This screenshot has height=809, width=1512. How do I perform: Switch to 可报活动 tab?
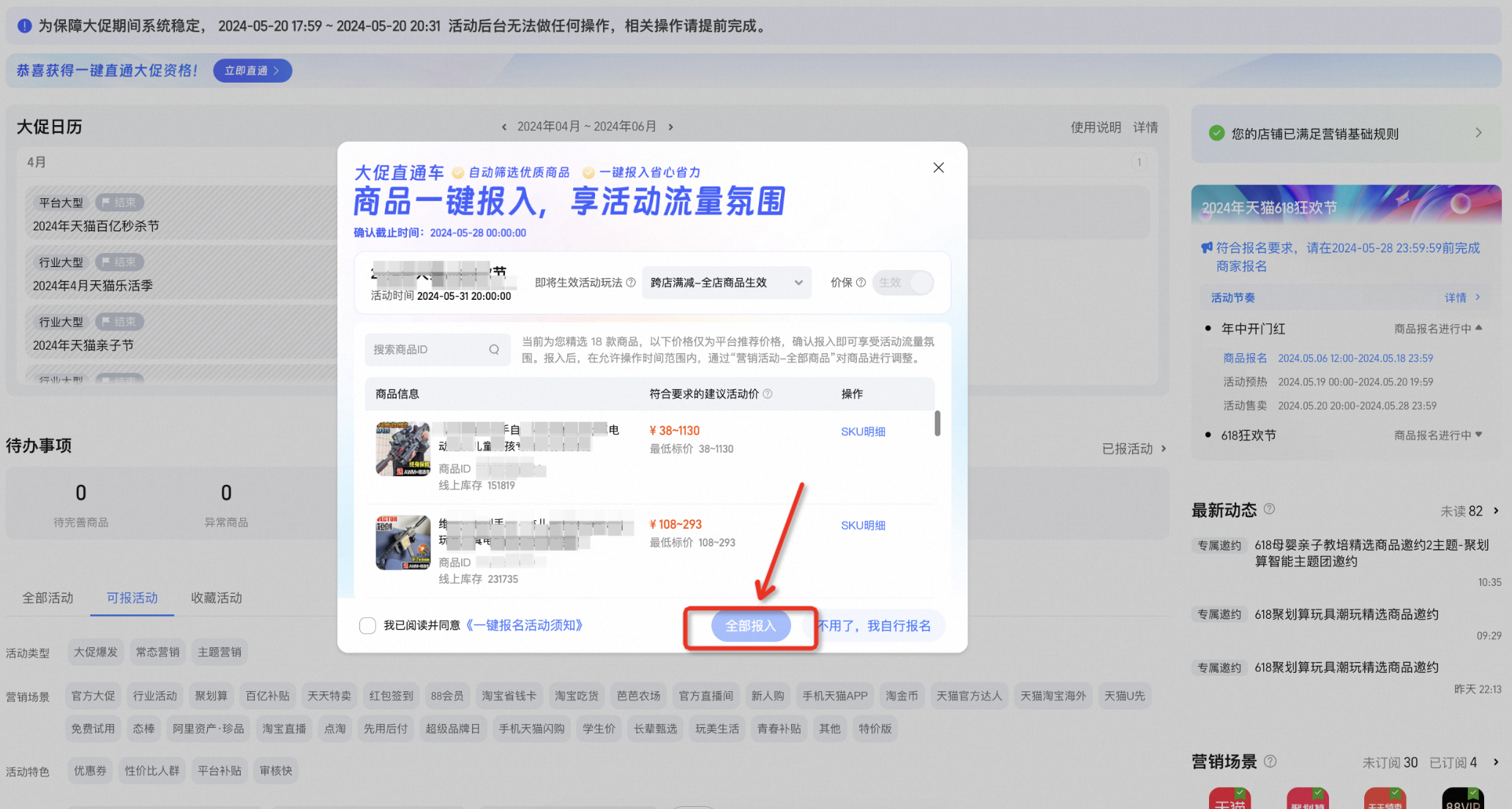pos(132,598)
